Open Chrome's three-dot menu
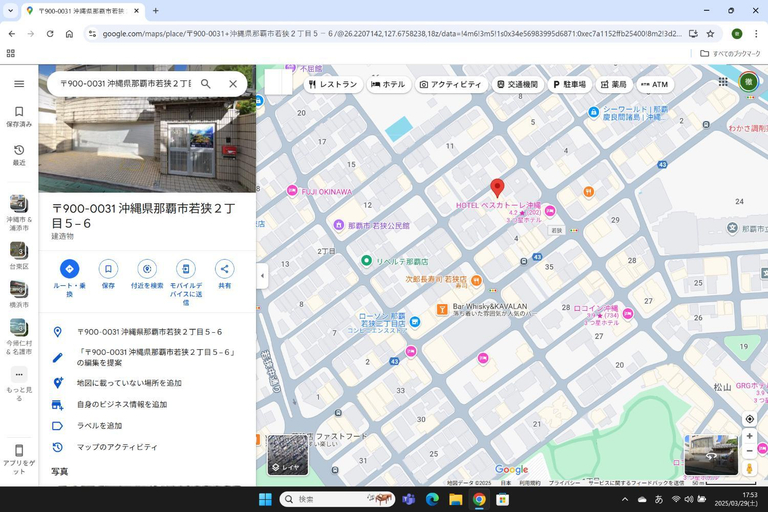 coord(756,34)
